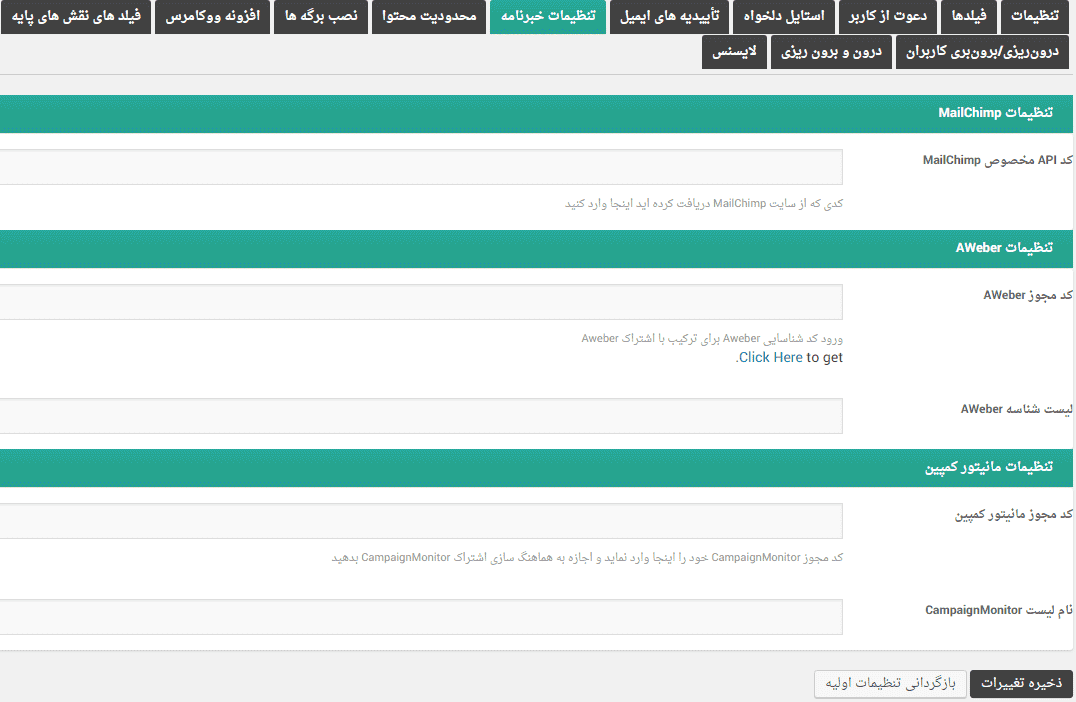
Task: Click the تنظیمات MailChimp section header
Action: pyautogui.click(x=537, y=114)
